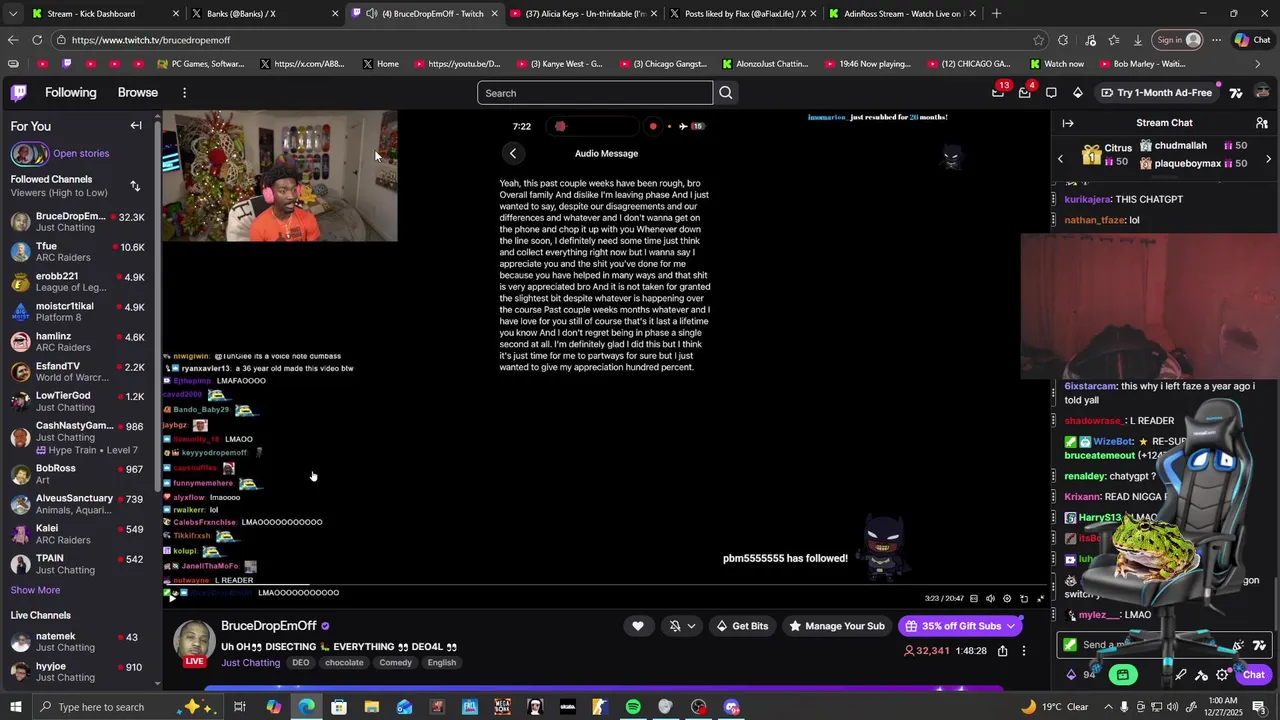Open the Twitch user avatar menu
Viewport: 1280px width, 720px height.
tap(1262, 92)
